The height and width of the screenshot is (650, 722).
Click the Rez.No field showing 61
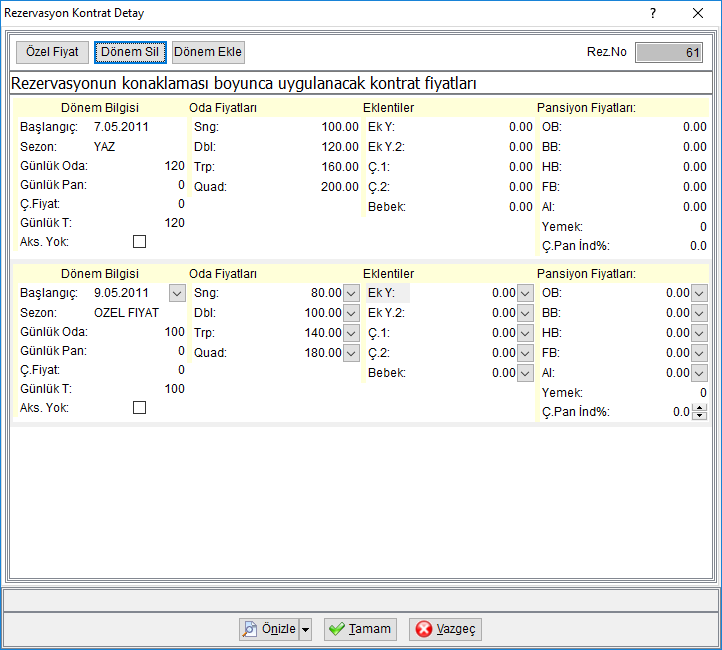click(x=669, y=52)
